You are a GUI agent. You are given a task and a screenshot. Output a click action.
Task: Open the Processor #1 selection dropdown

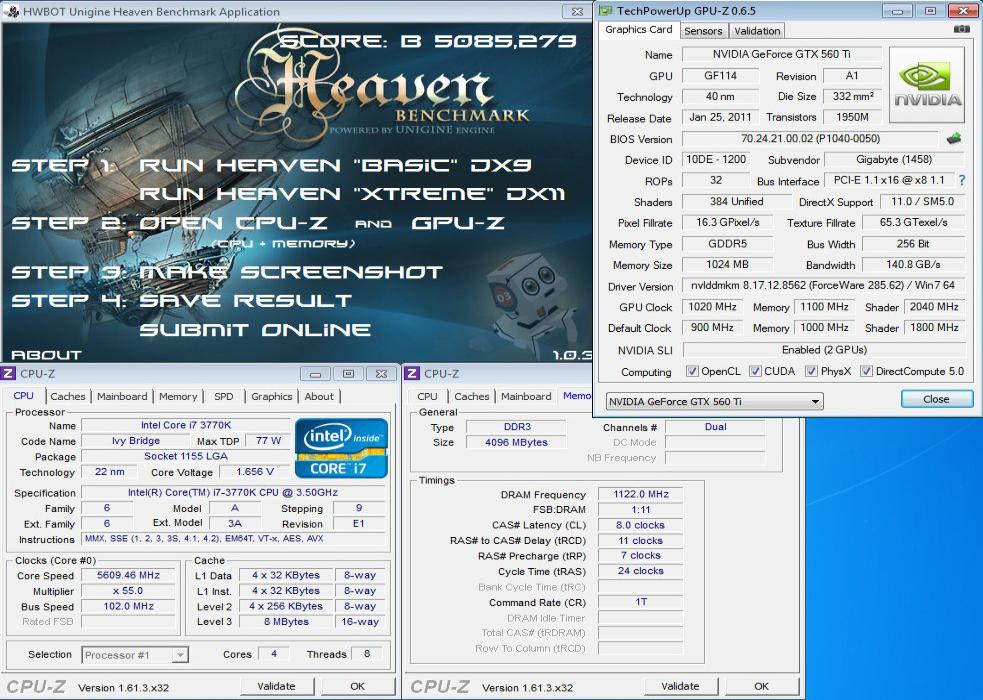[x=134, y=655]
